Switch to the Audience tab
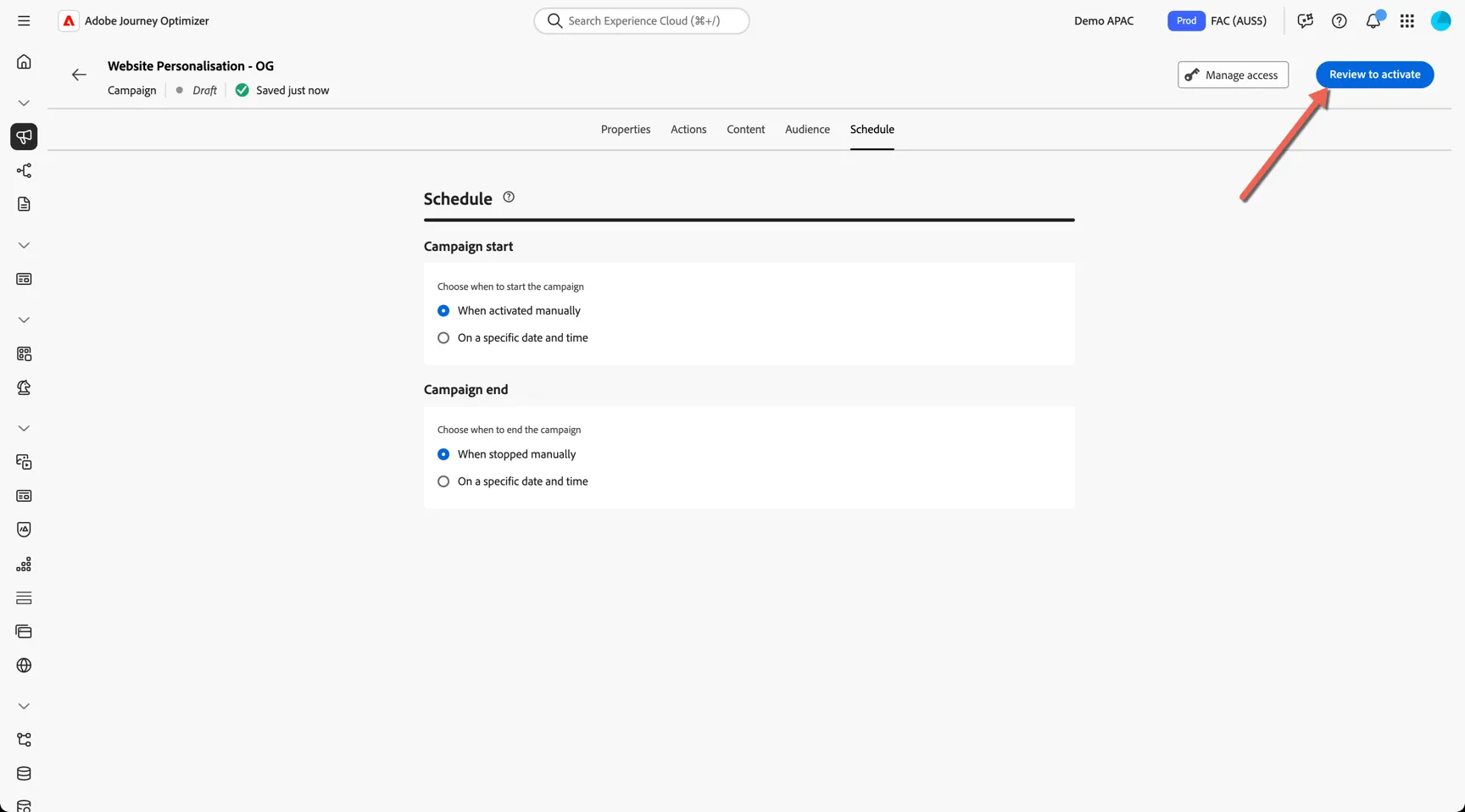 point(807,130)
